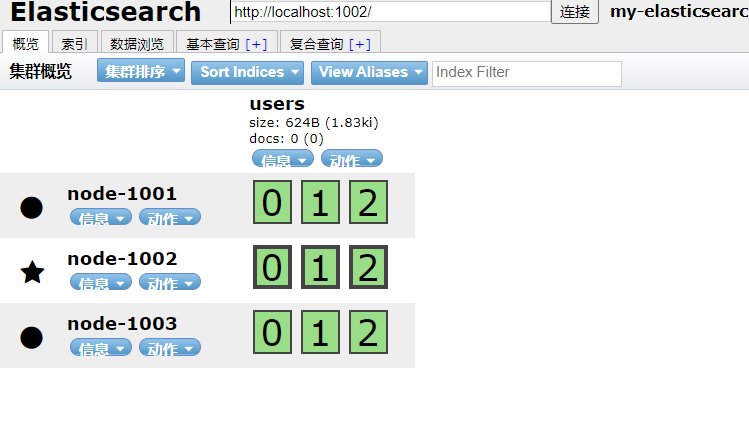Click the 连接 connect button
The height and width of the screenshot is (437, 749).
coord(575,11)
